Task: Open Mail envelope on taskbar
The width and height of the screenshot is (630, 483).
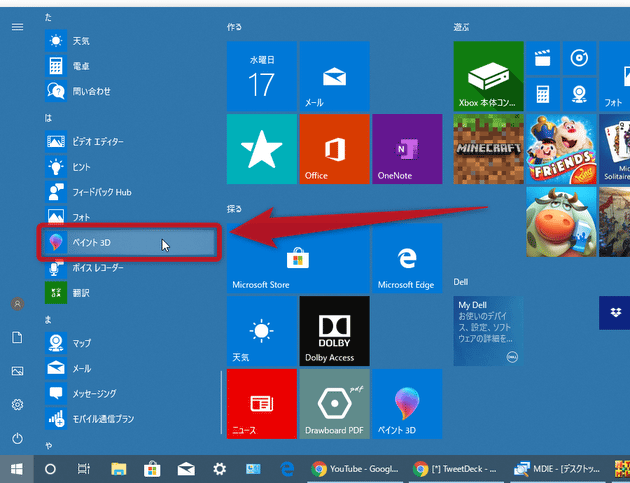Action: pos(186,469)
